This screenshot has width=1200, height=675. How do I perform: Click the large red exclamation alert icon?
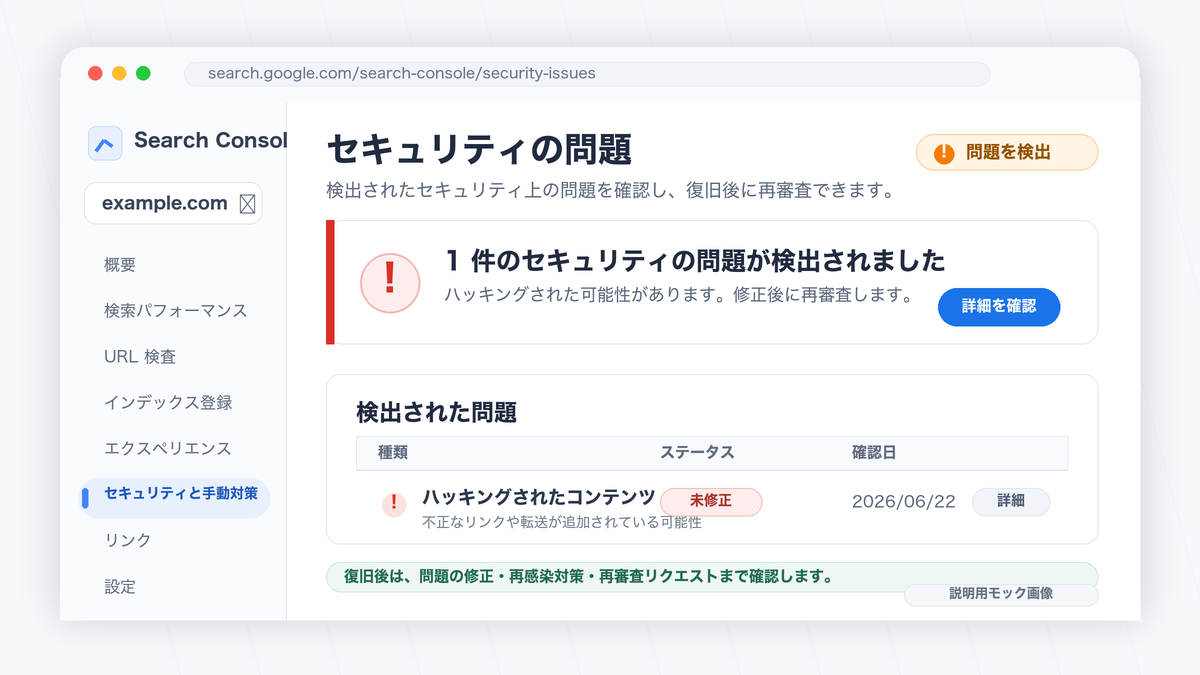(x=390, y=283)
